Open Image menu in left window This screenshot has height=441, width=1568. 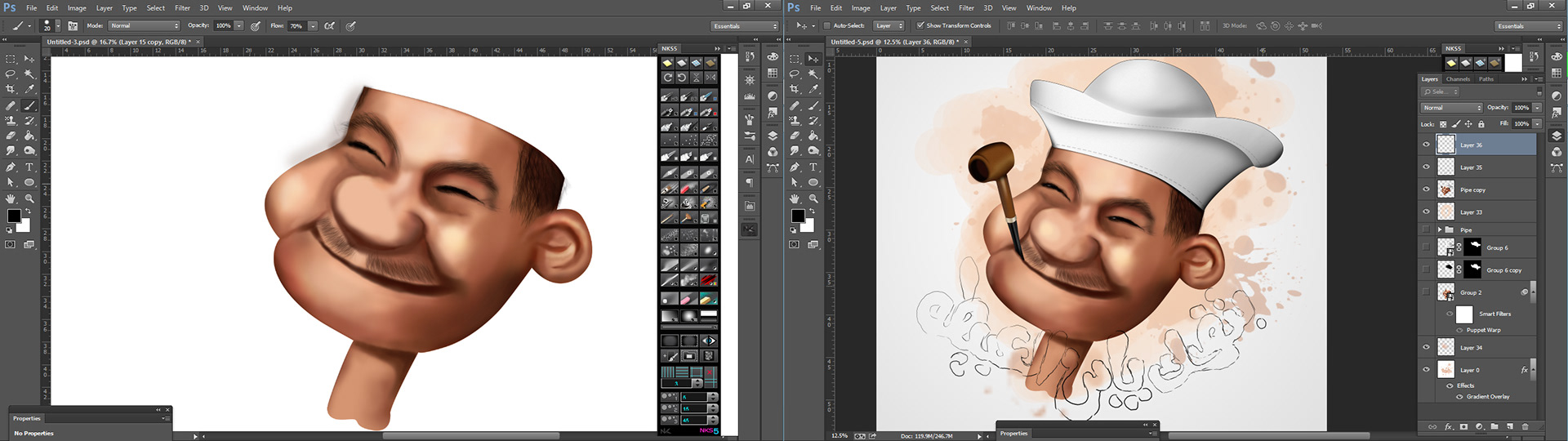pos(77,8)
